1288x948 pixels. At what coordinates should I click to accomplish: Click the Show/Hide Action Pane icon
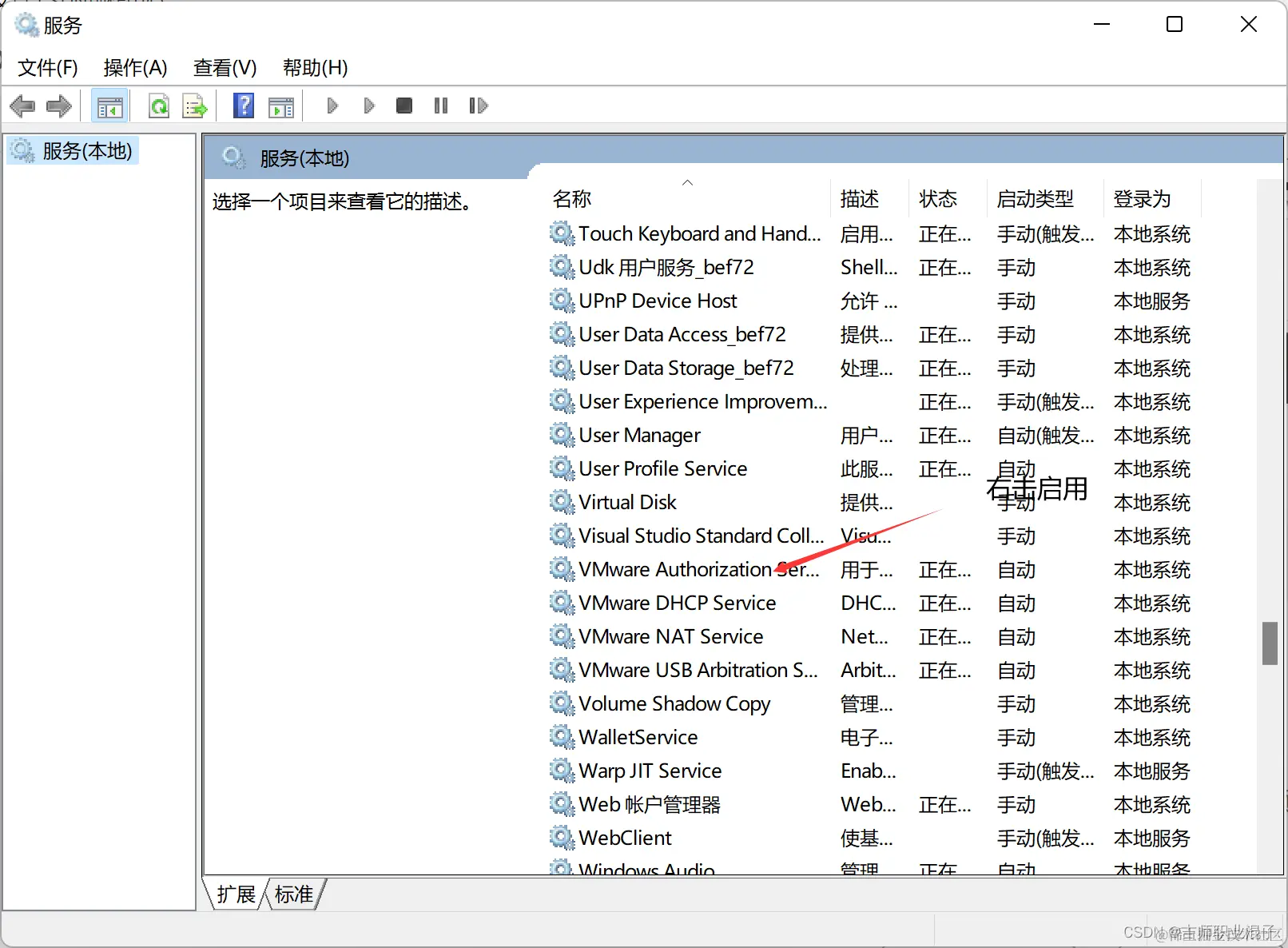(281, 106)
